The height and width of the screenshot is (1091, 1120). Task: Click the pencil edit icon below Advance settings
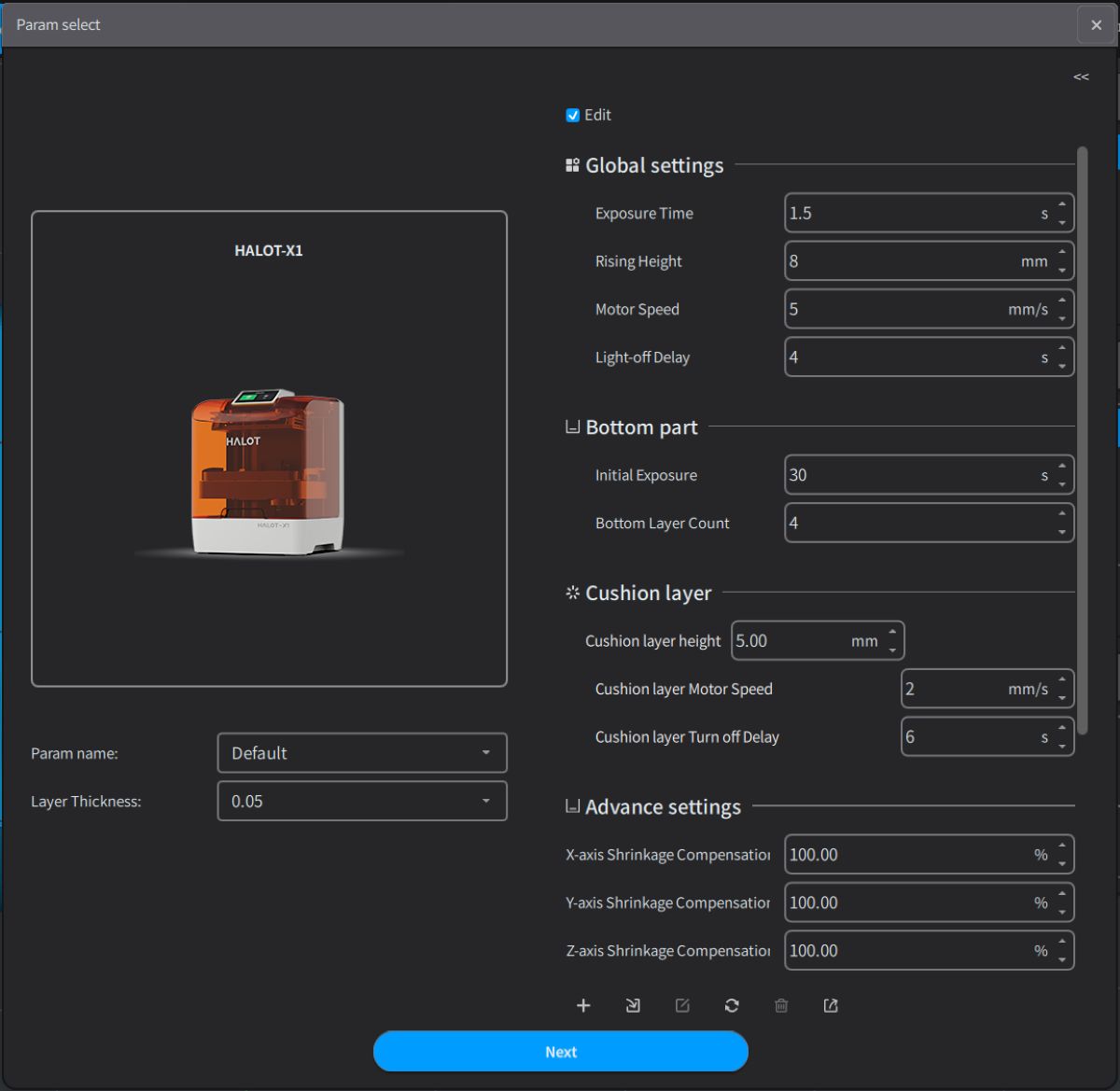pyautogui.click(x=682, y=1005)
